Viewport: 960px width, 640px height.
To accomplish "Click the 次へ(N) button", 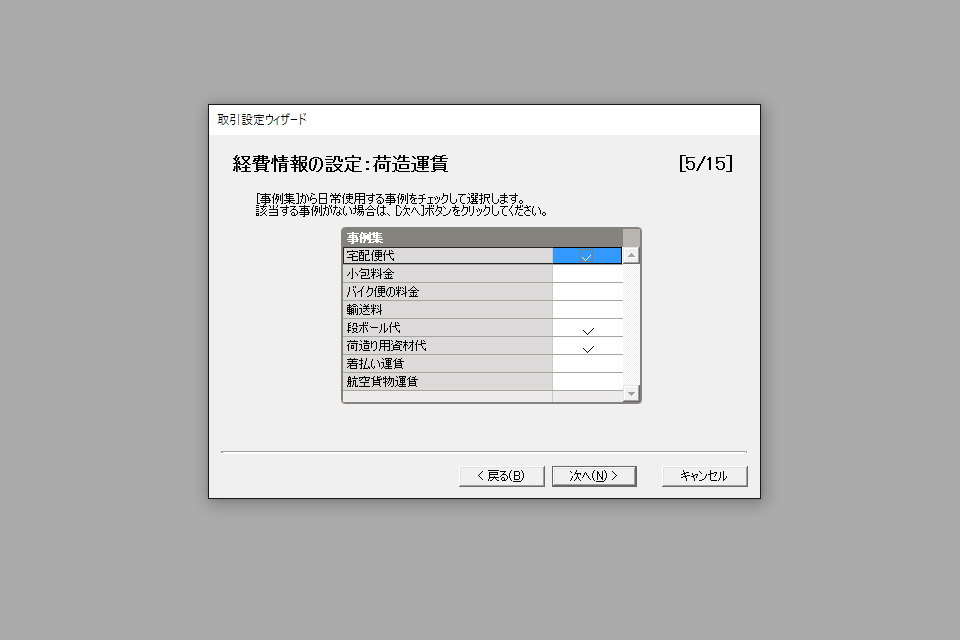I will click(x=594, y=476).
